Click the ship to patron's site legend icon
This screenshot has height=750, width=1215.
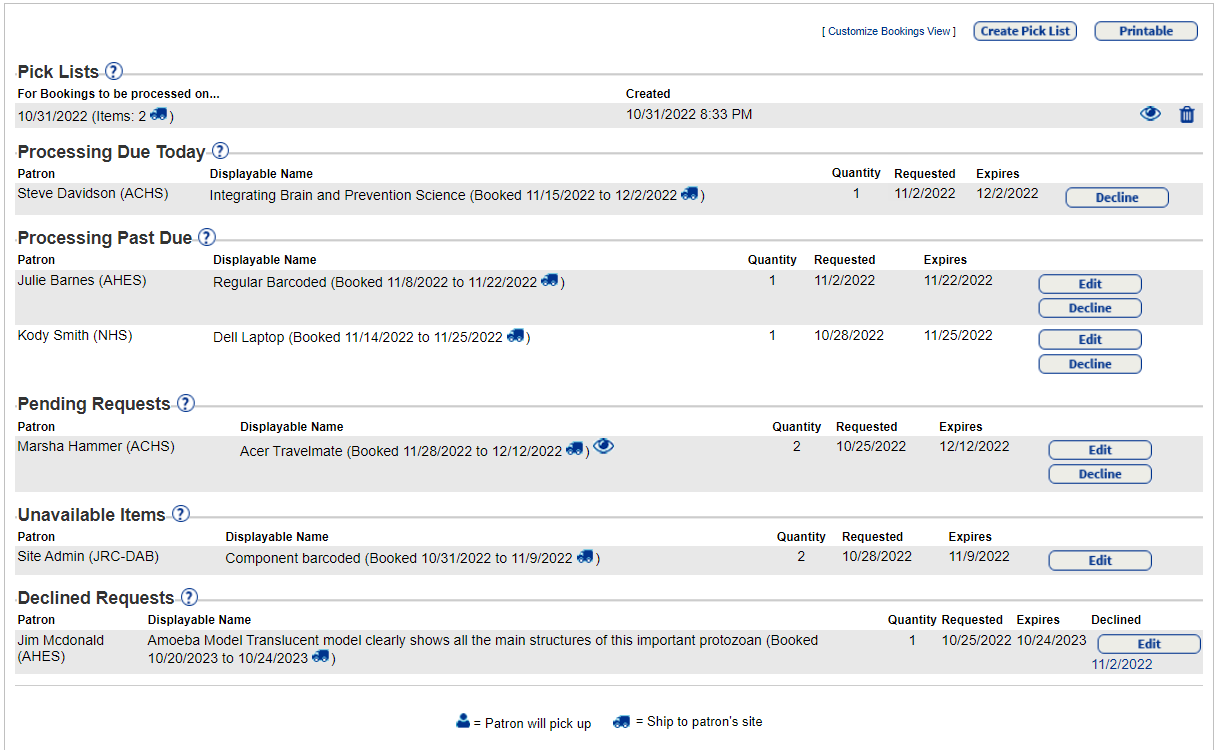tap(622, 721)
